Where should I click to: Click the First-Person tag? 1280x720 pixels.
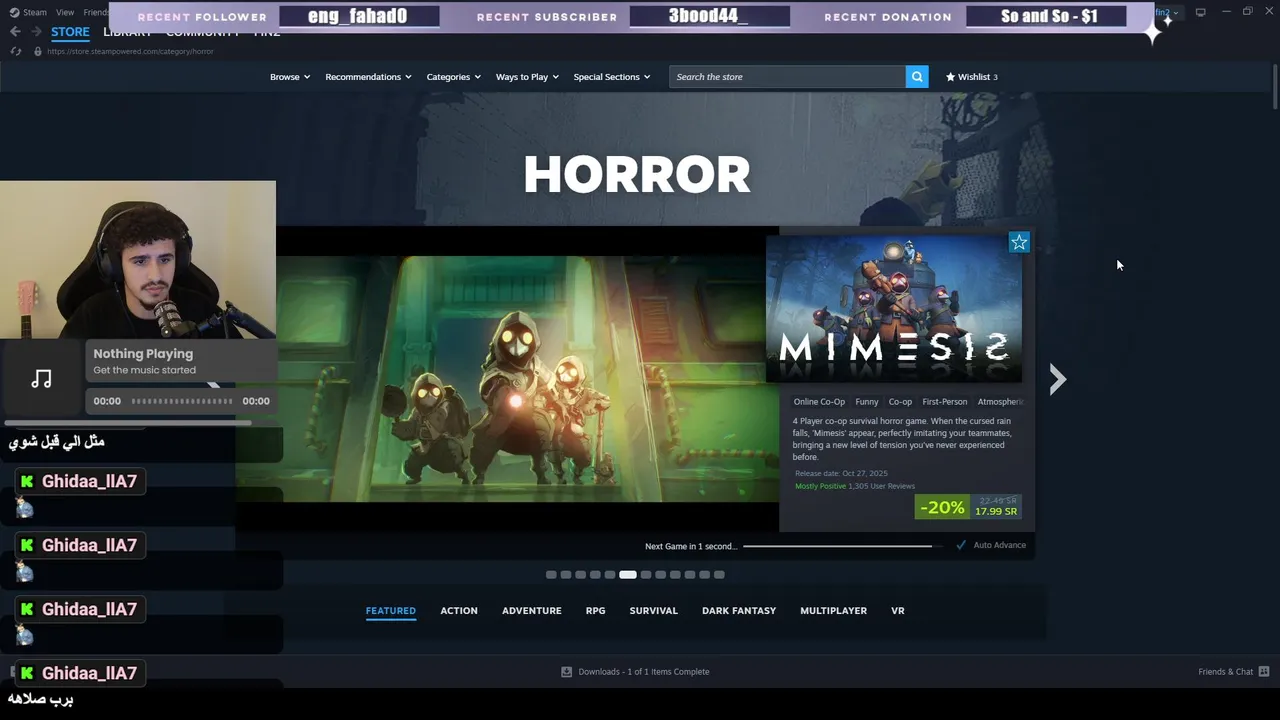pyautogui.click(x=945, y=402)
